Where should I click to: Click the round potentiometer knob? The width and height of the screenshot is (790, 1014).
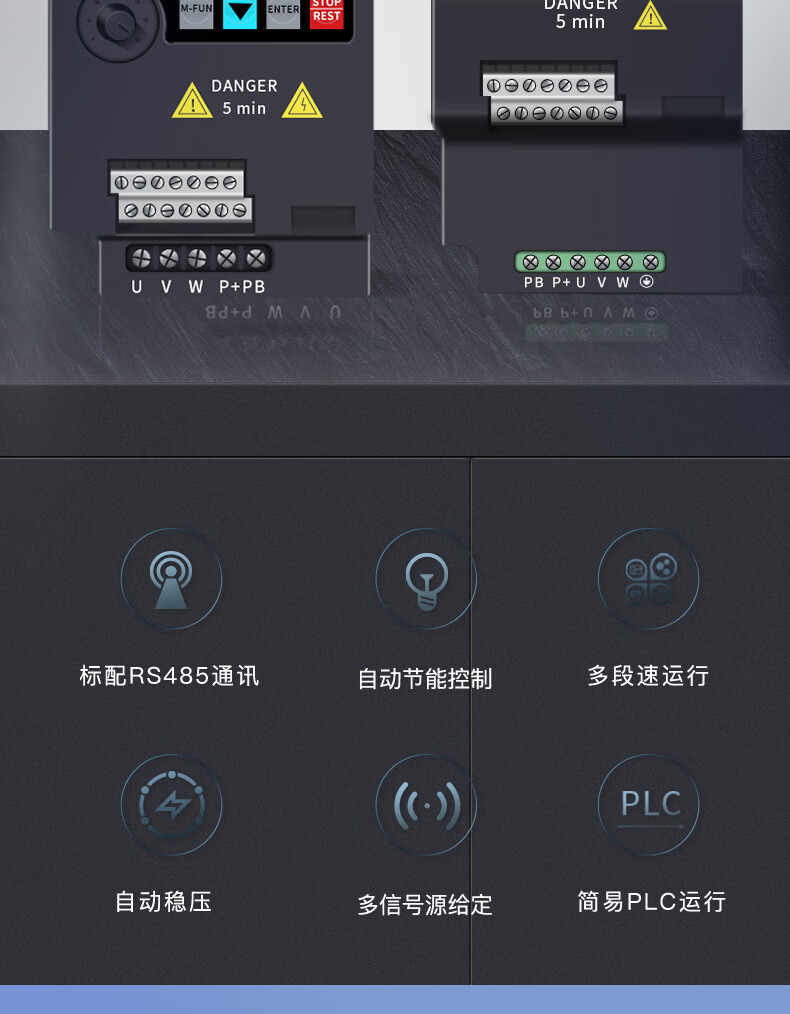tap(118, 24)
